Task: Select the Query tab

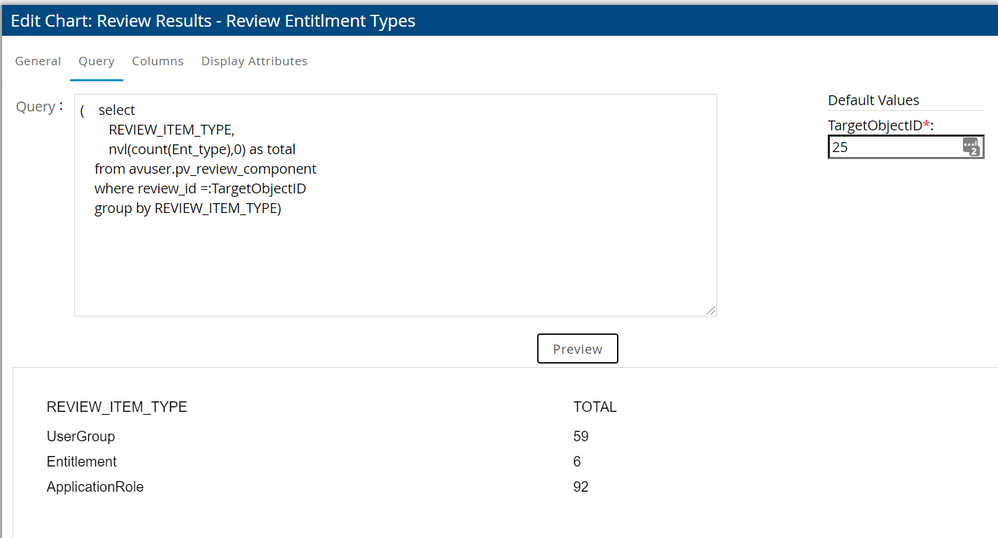Action: 97,61
